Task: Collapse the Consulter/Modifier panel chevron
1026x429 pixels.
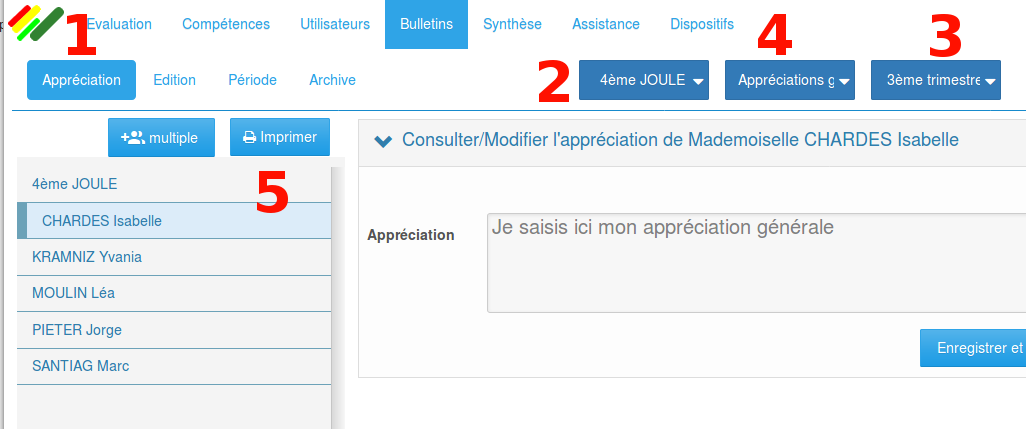Action: tap(383, 140)
